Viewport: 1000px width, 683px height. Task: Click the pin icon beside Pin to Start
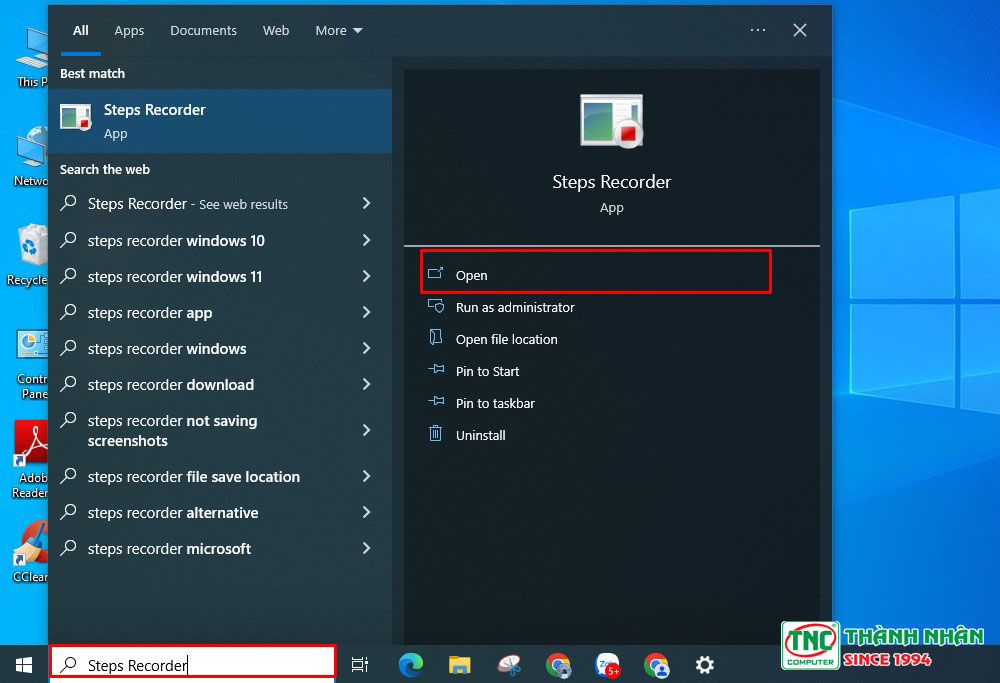(436, 369)
